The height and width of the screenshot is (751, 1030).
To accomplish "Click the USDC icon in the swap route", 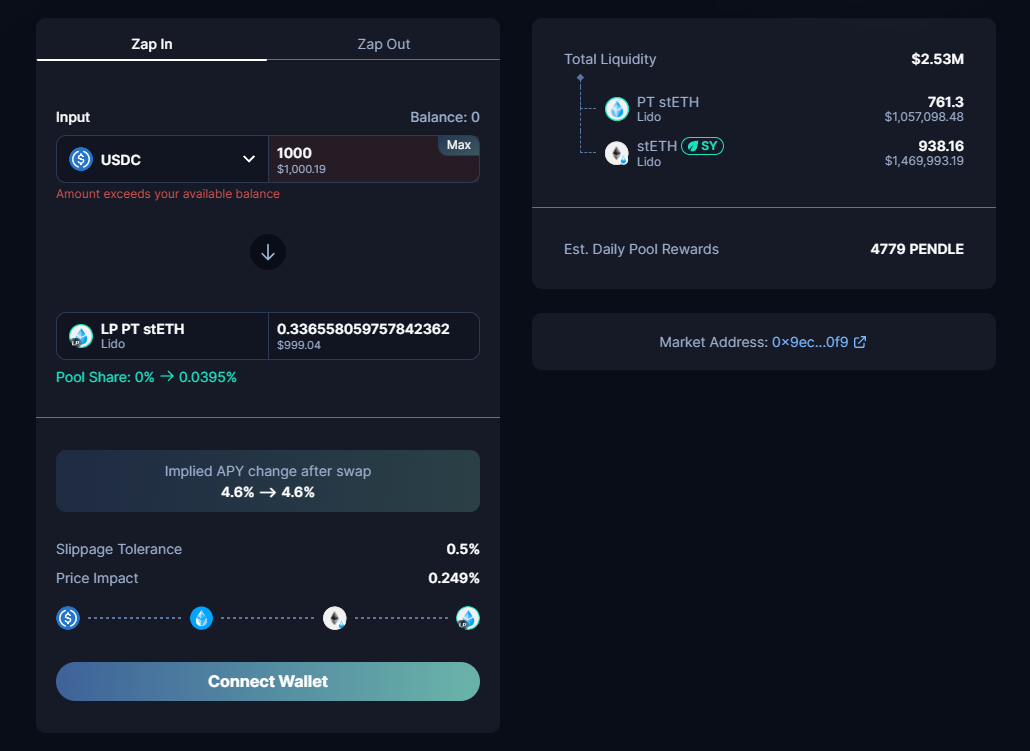I will tap(68, 618).
